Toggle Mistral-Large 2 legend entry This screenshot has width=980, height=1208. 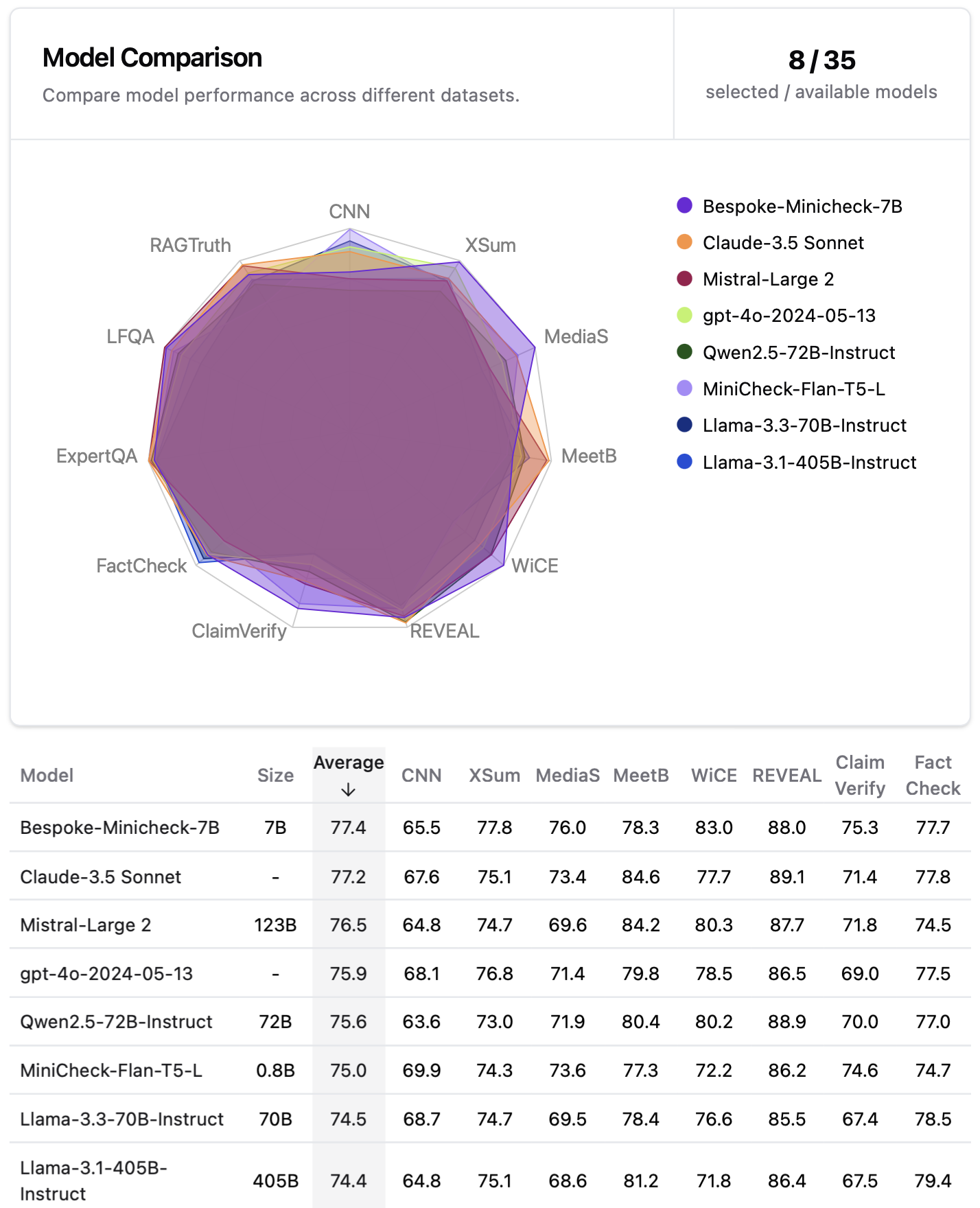click(768, 279)
